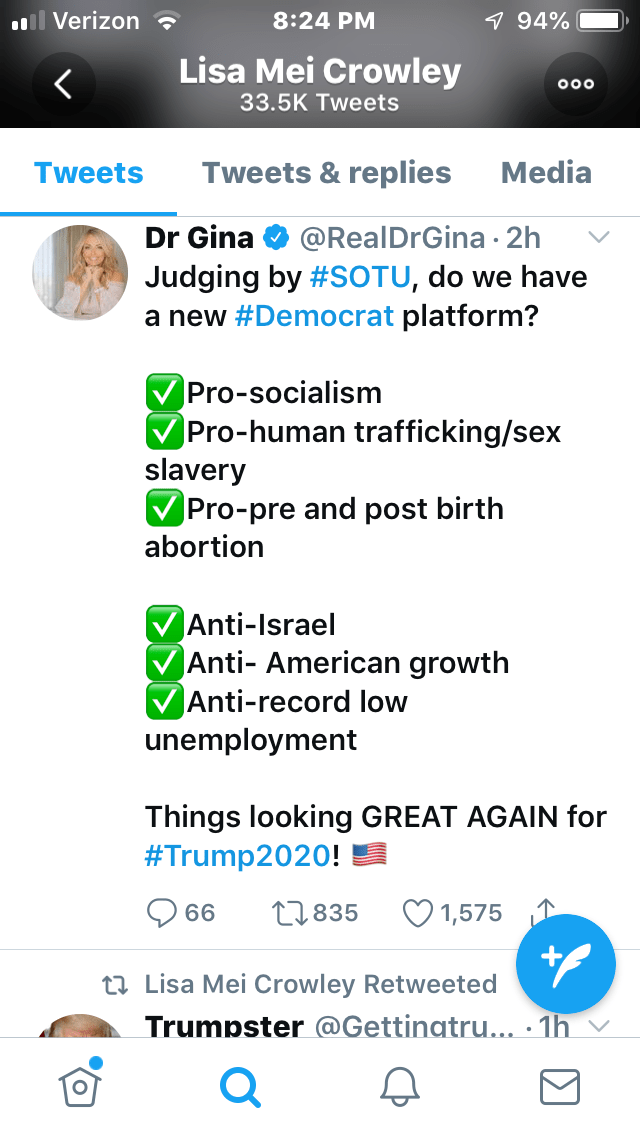The height and width of the screenshot is (1136, 640).
Task: Tap the reply icon on Dr Gina's tweet
Action: click(x=161, y=912)
